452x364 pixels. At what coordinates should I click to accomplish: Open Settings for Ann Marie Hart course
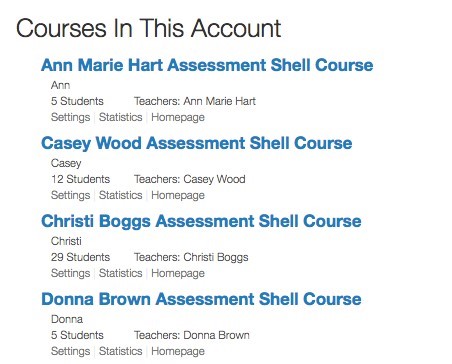click(70, 117)
